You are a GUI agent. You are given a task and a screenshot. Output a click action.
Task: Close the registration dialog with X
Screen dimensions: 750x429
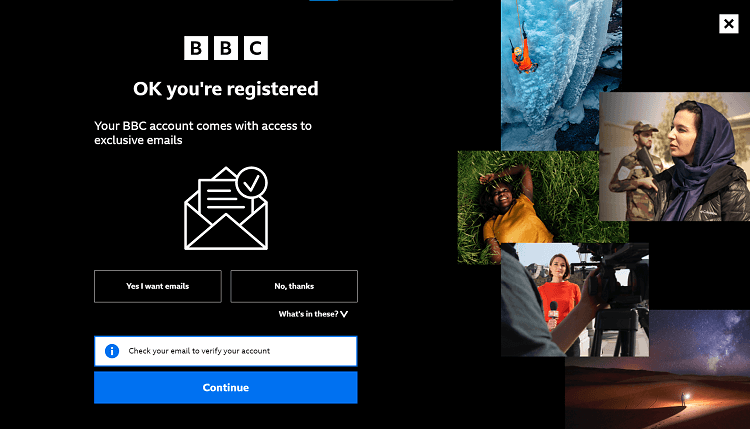tap(728, 23)
